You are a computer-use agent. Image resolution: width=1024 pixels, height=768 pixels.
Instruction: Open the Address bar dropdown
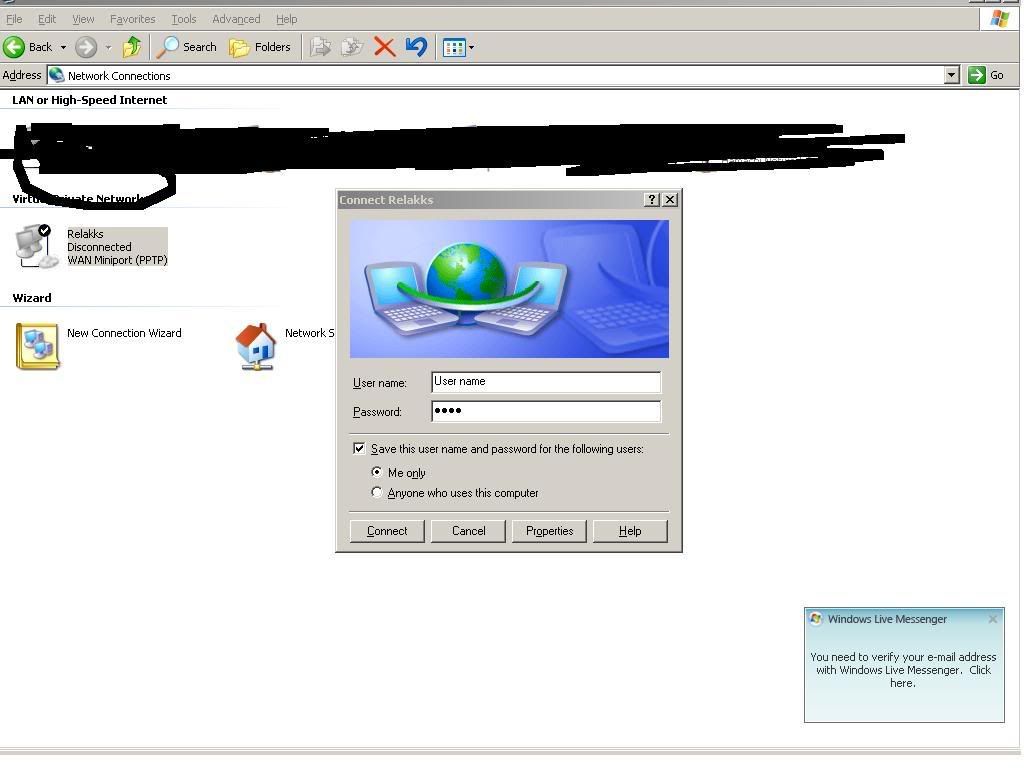tap(951, 75)
